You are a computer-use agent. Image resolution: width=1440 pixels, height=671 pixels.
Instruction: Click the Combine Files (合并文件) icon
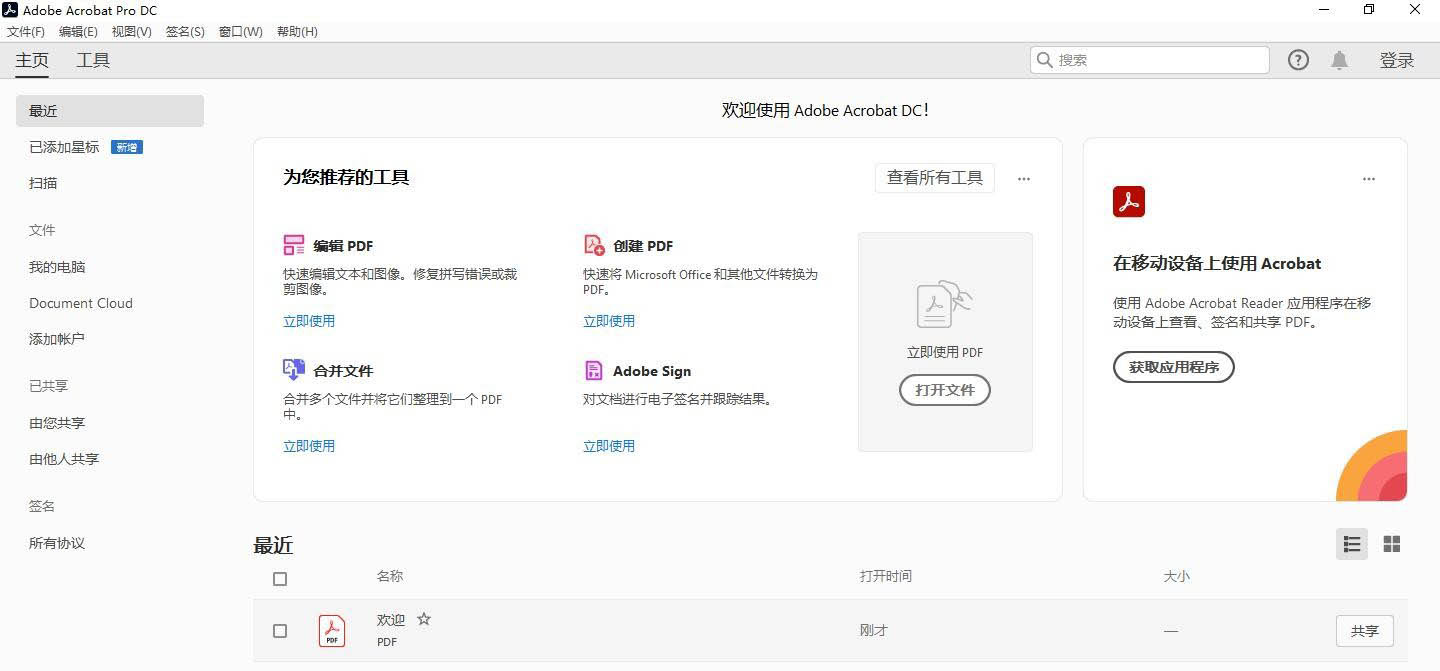(293, 370)
